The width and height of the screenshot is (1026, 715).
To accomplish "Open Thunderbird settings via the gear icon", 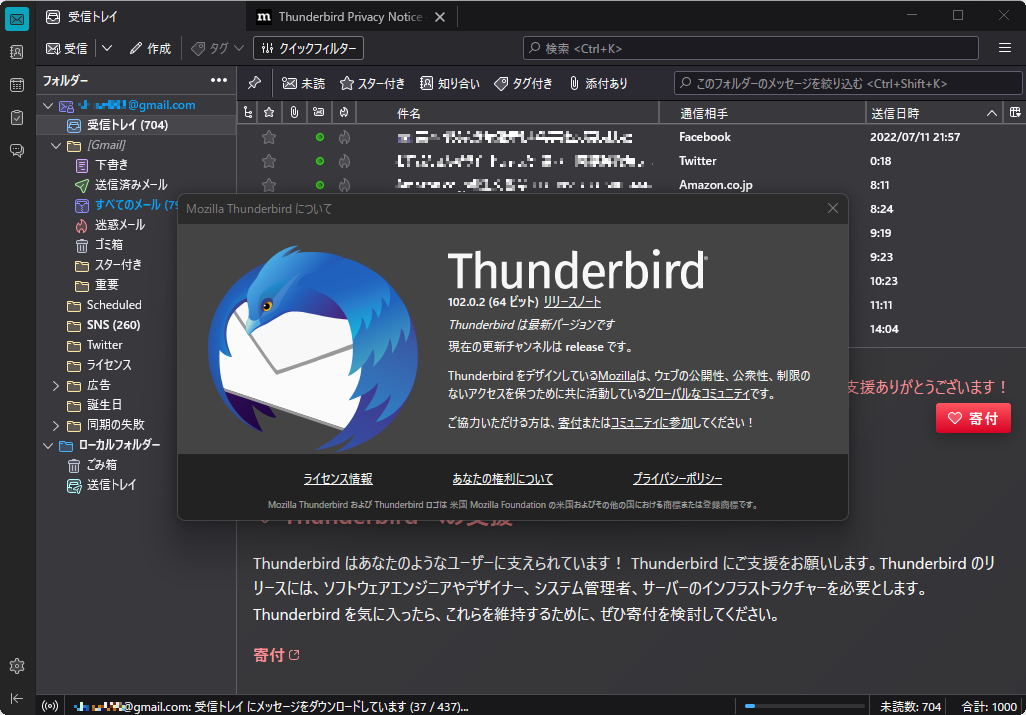I will 16,665.
